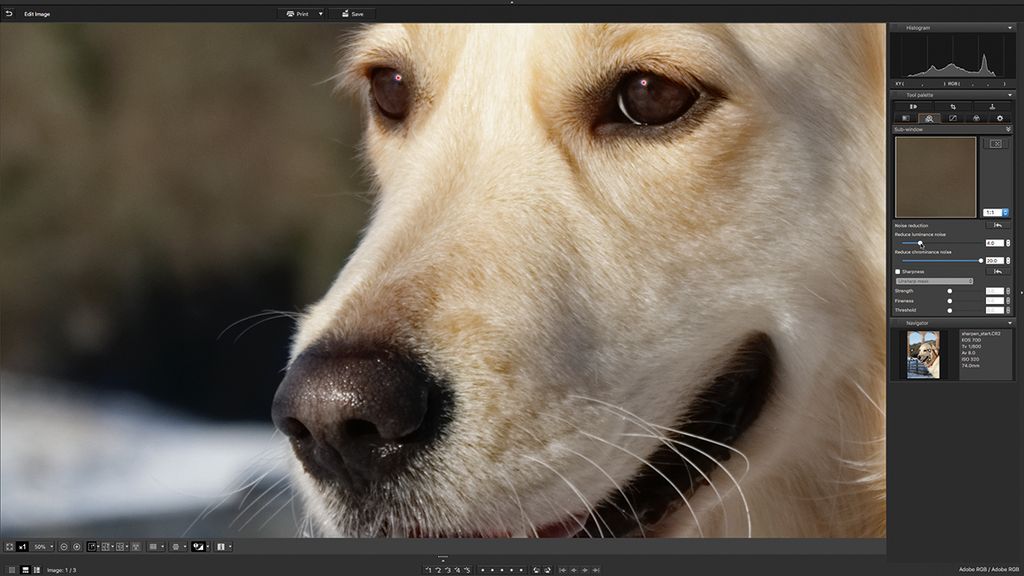
Task: Open the gear settings tab in the Tool palette
Action: [998, 118]
